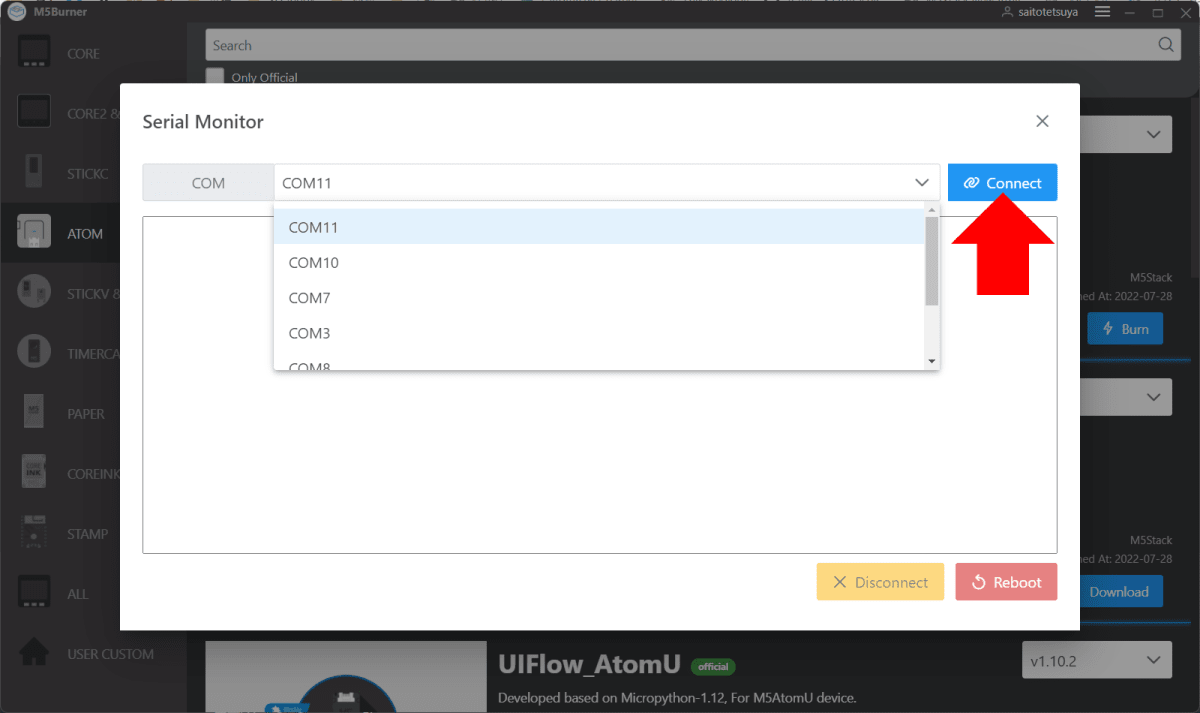Open the STICKV device category
Image resolution: width=1200 pixels, height=713 pixels.
(93, 293)
